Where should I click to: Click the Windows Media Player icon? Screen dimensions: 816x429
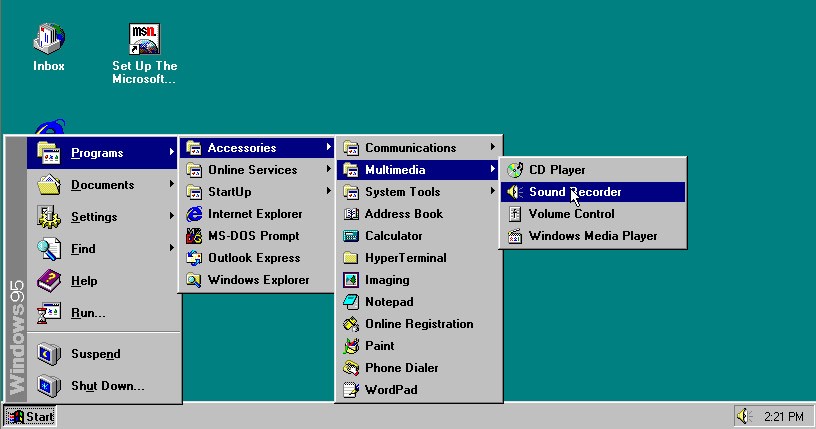click(x=515, y=236)
